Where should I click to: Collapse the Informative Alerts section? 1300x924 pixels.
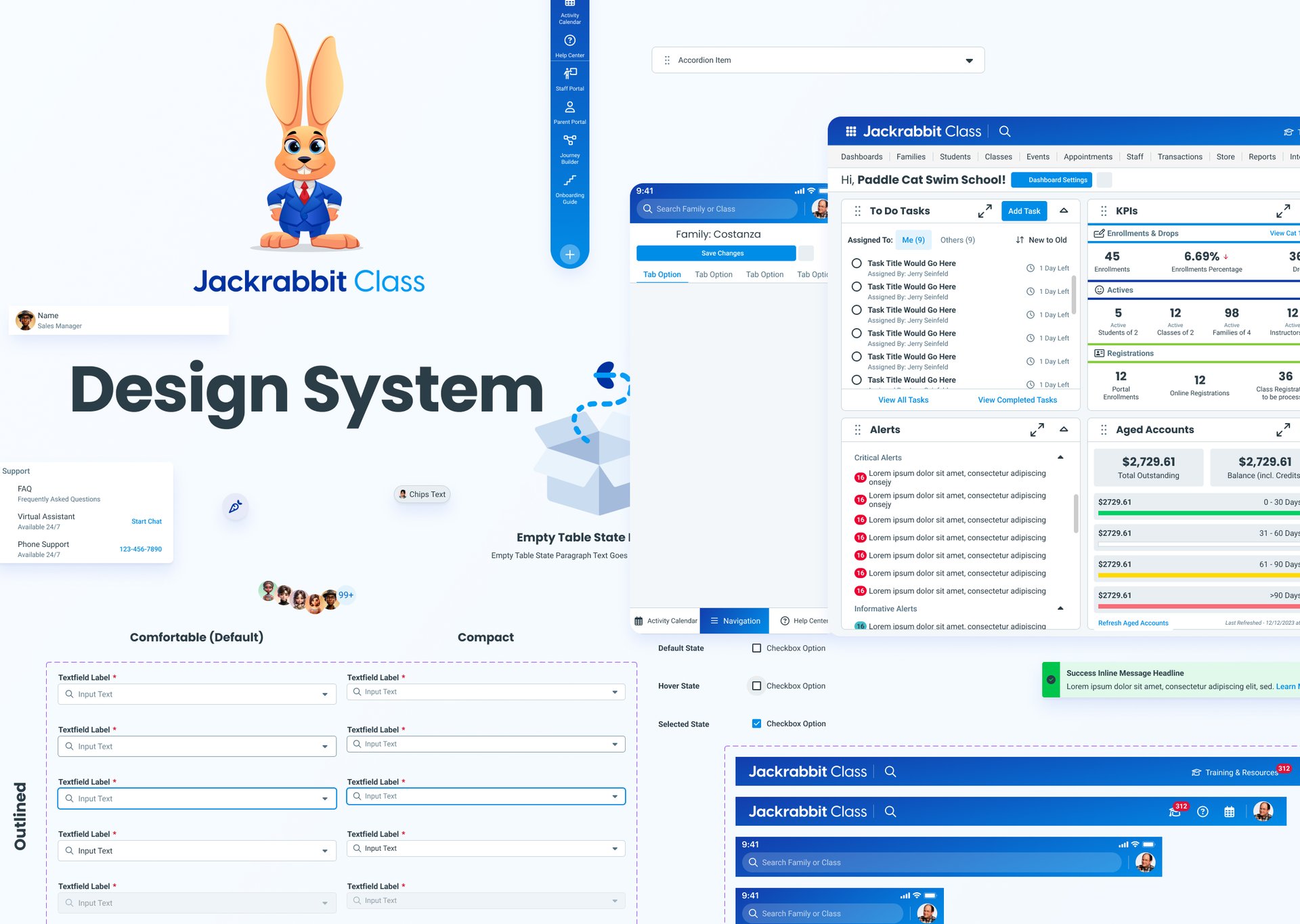1060,609
